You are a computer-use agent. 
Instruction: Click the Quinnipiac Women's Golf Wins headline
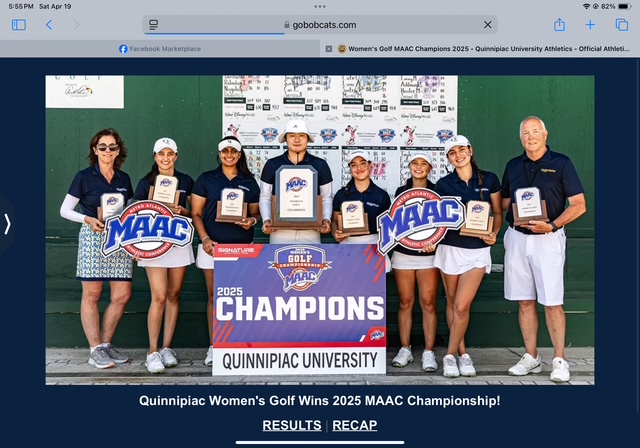[x=320, y=401]
